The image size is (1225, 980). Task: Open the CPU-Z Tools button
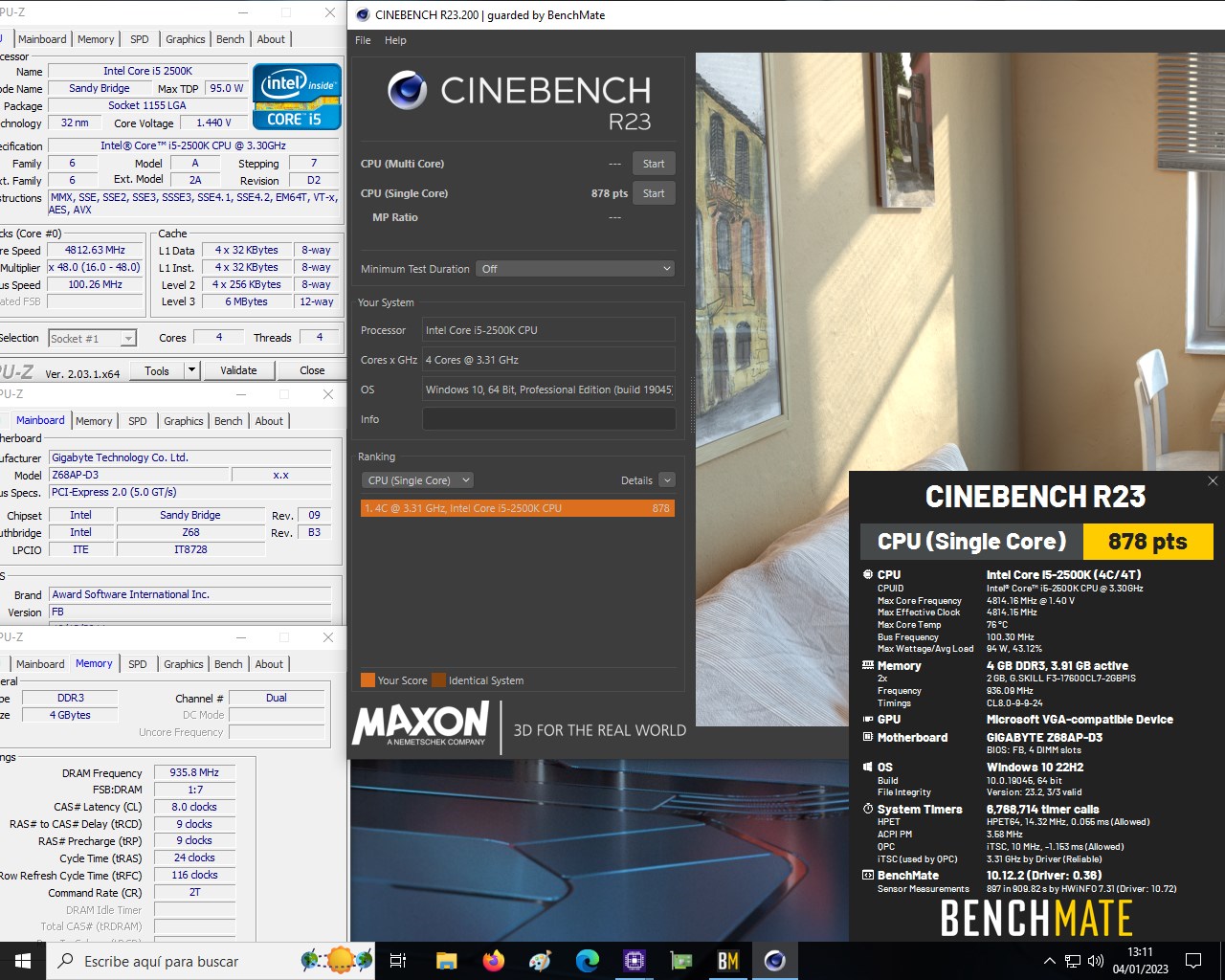tap(157, 370)
